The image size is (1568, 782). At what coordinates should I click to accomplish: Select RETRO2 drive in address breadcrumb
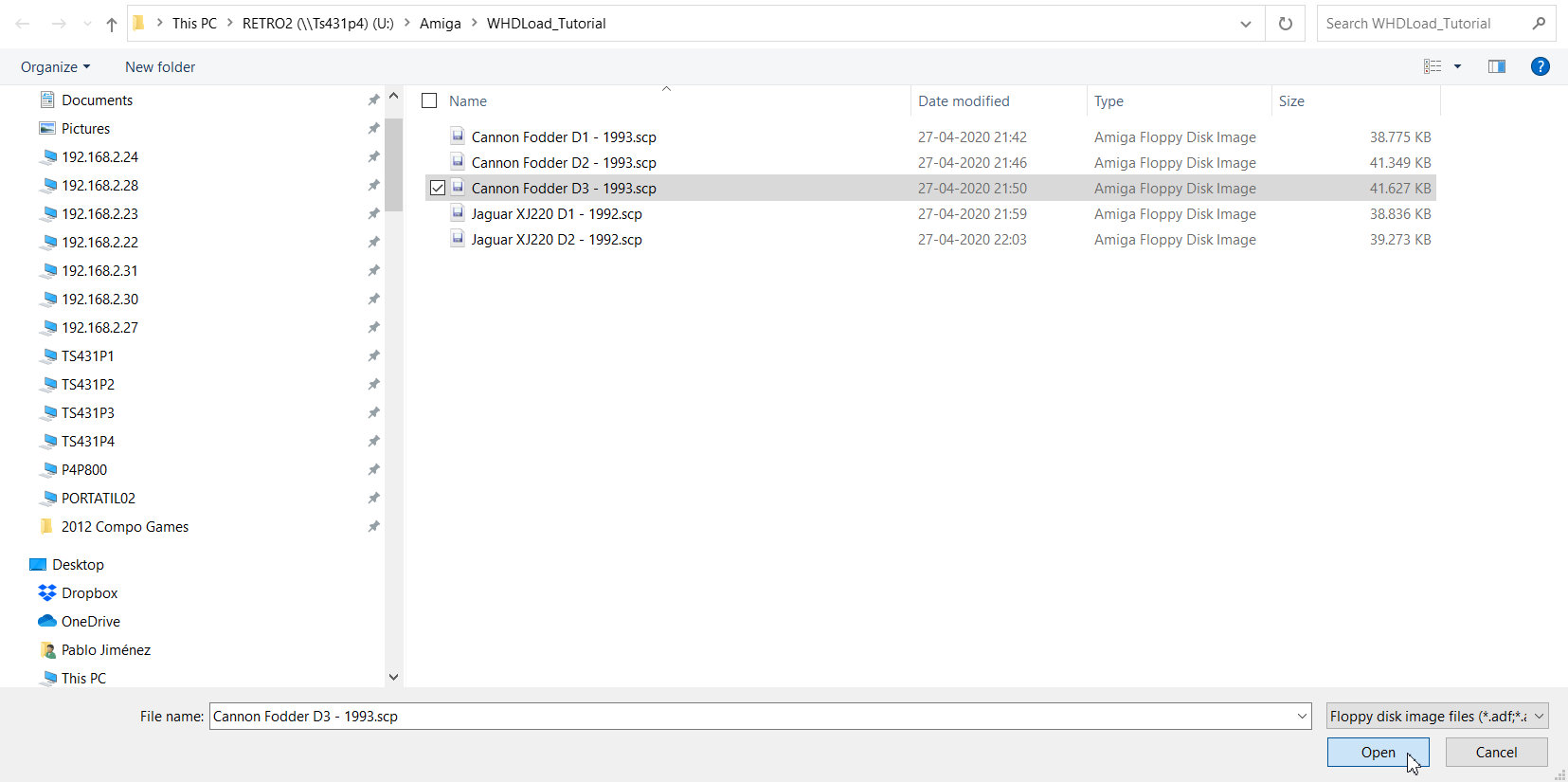(x=318, y=24)
